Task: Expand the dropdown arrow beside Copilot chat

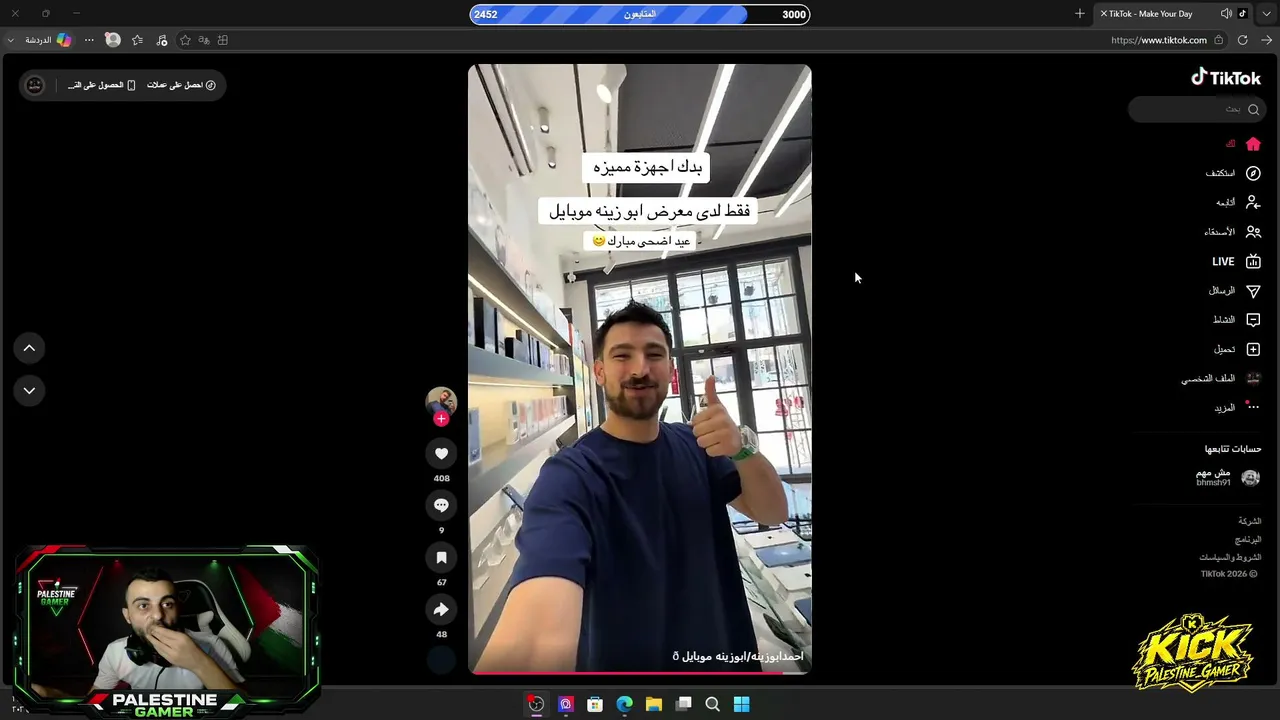Action: pos(11,40)
